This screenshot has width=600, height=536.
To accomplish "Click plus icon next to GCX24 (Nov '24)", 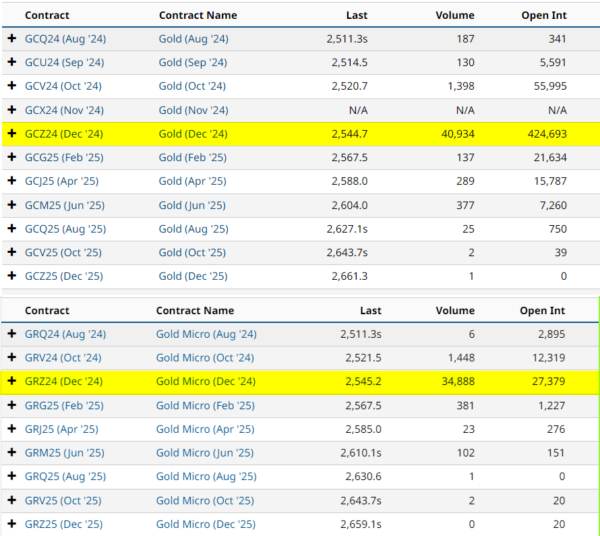I will [12, 110].
